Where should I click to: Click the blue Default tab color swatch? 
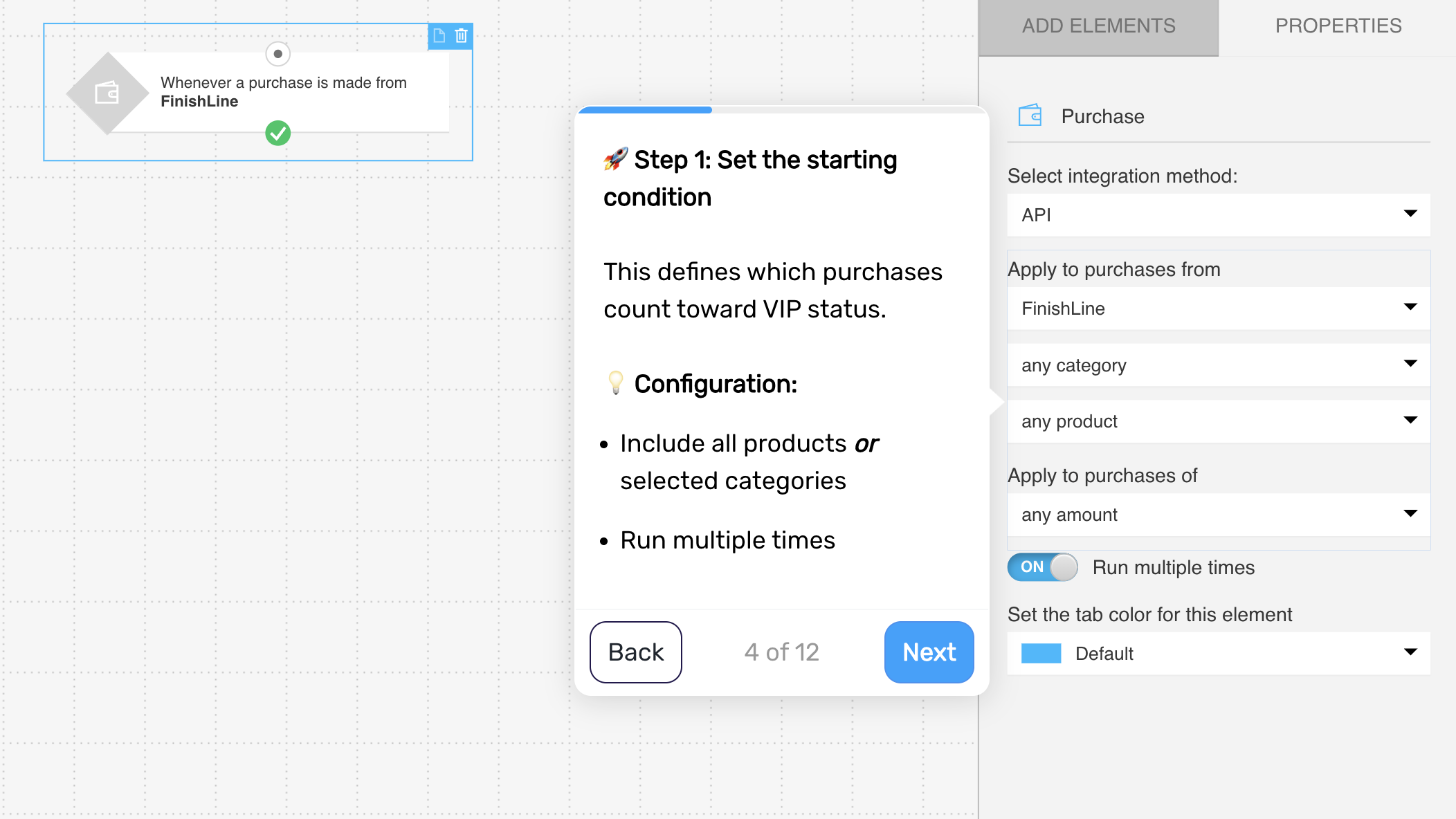(1041, 654)
